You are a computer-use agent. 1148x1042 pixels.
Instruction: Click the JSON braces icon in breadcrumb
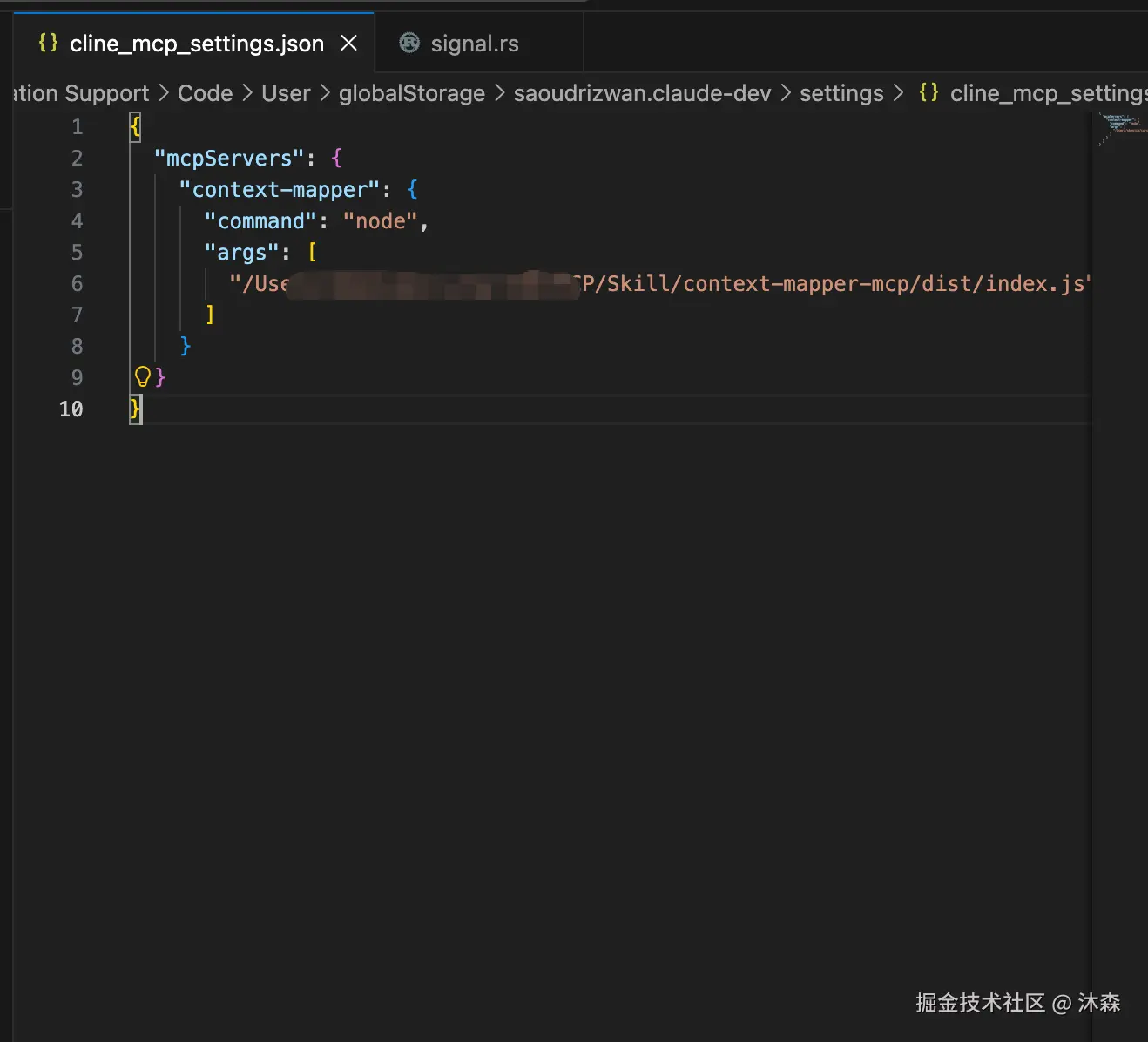929,92
